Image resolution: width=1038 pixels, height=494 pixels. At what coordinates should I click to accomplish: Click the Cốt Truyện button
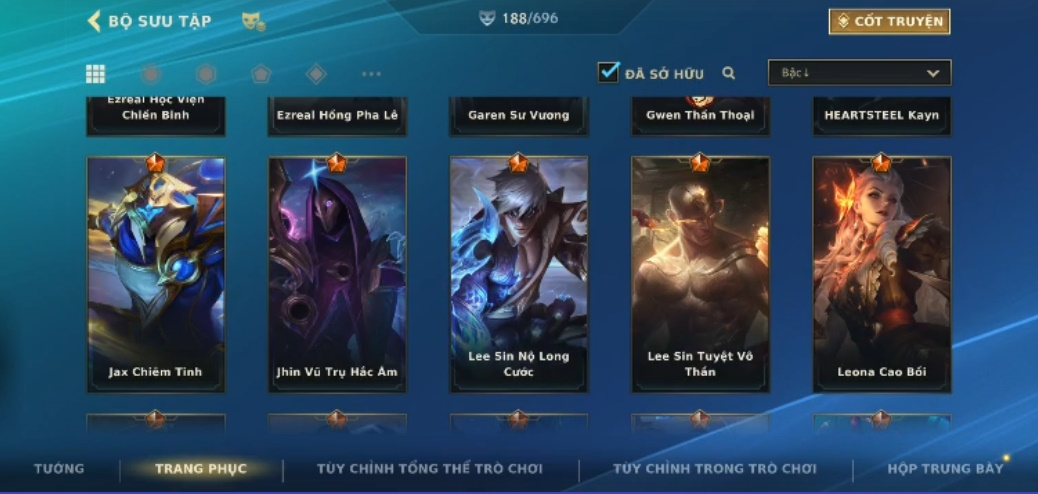[889, 21]
